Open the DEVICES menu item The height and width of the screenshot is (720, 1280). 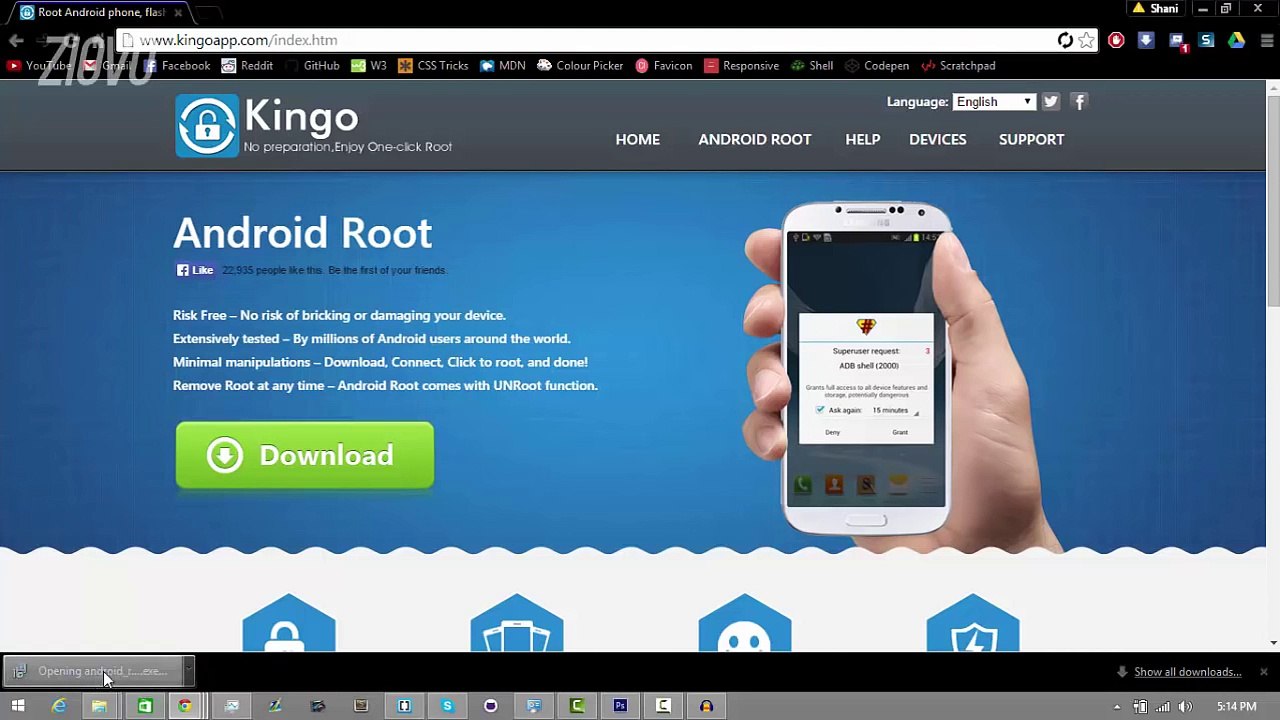[937, 139]
